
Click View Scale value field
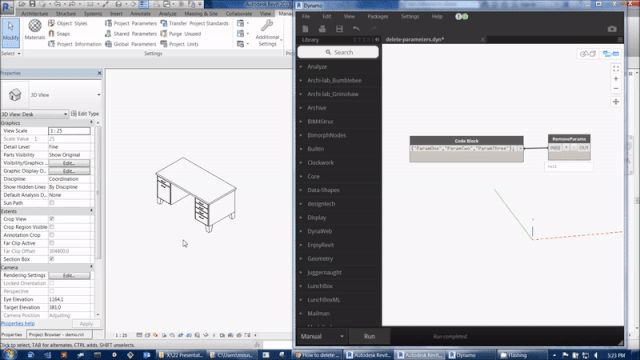(69, 131)
